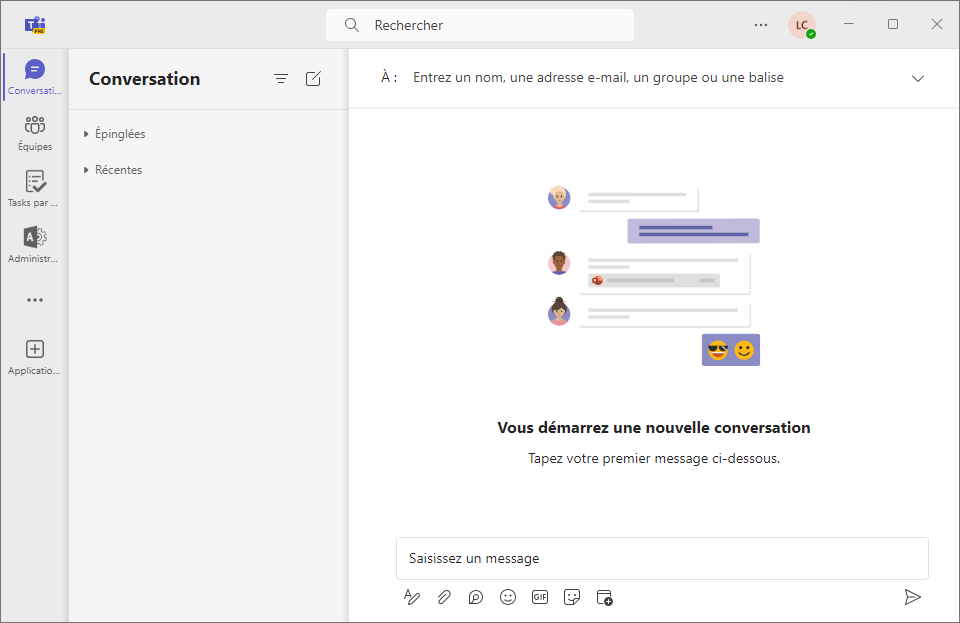
Task: Open the text formatting options icon
Action: [412, 597]
